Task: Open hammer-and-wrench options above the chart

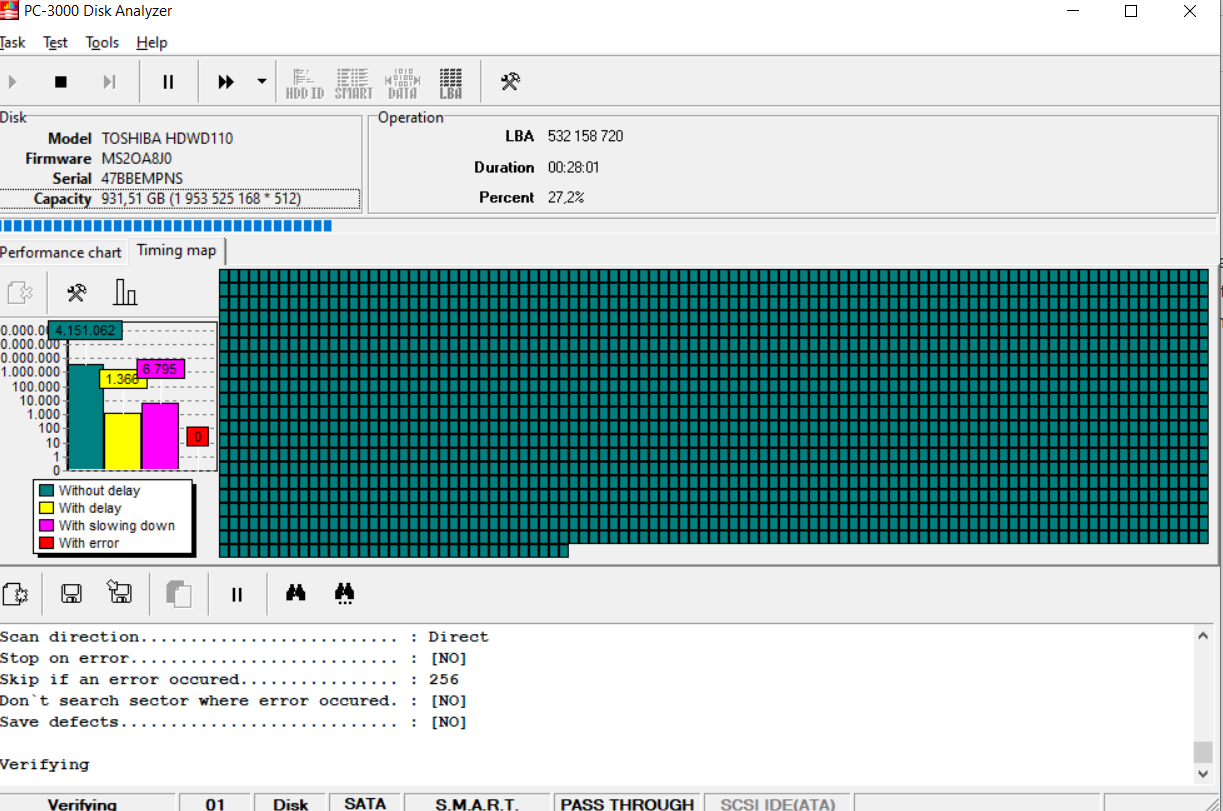Action: point(76,292)
